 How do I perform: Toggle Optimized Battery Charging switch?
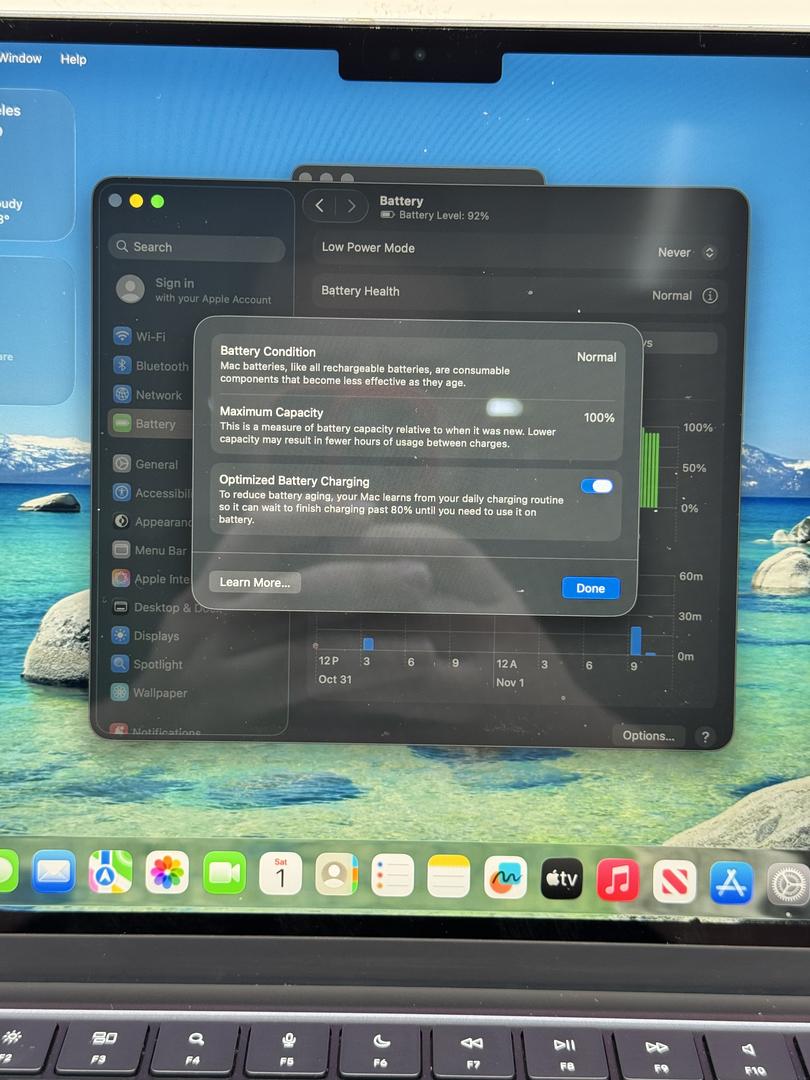click(x=597, y=486)
